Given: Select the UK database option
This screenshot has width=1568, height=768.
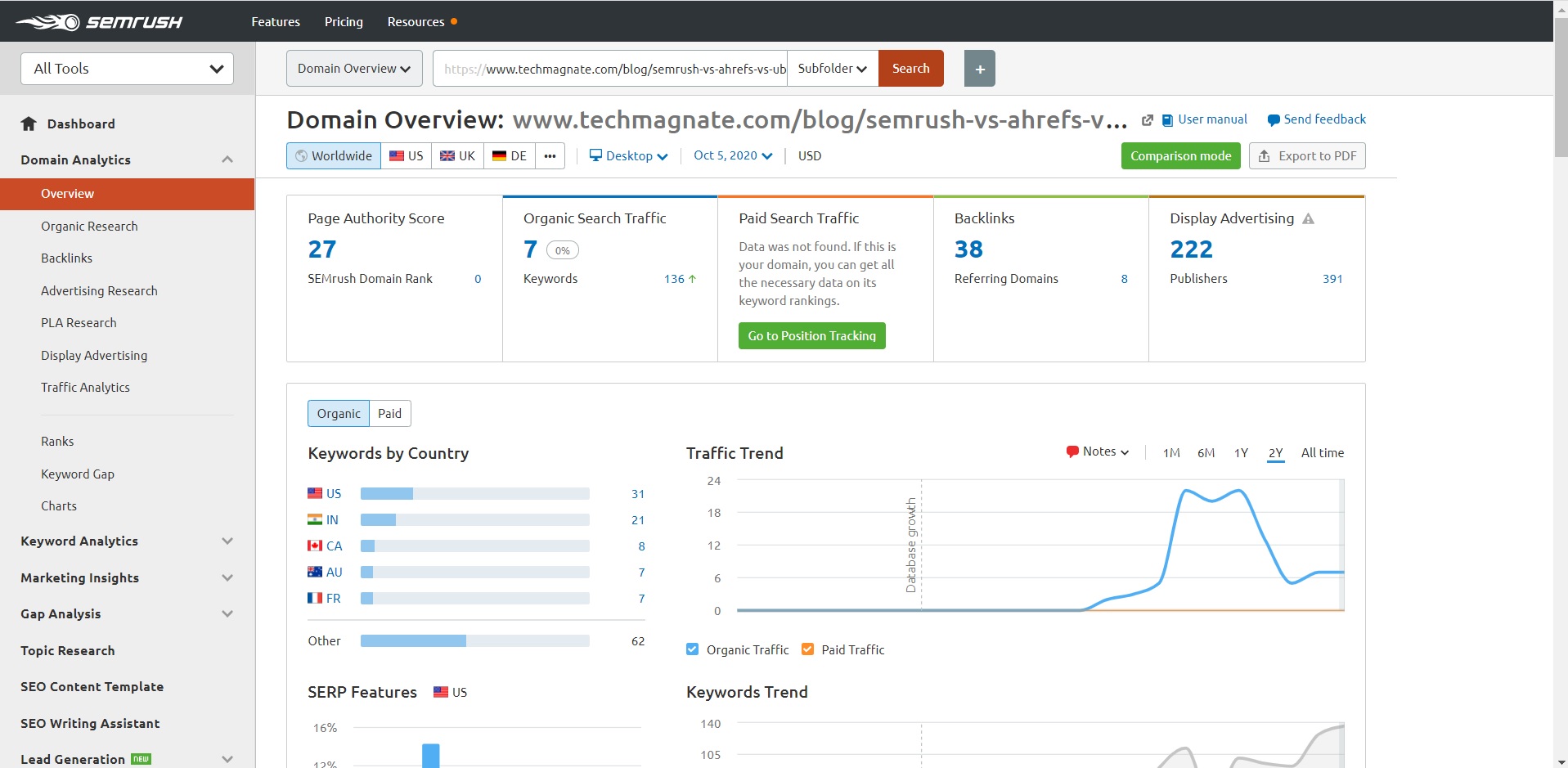Looking at the screenshot, I should (457, 156).
